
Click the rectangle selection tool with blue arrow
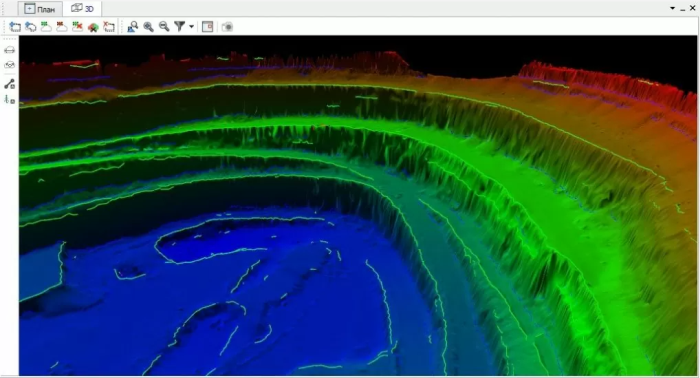(x=15, y=27)
